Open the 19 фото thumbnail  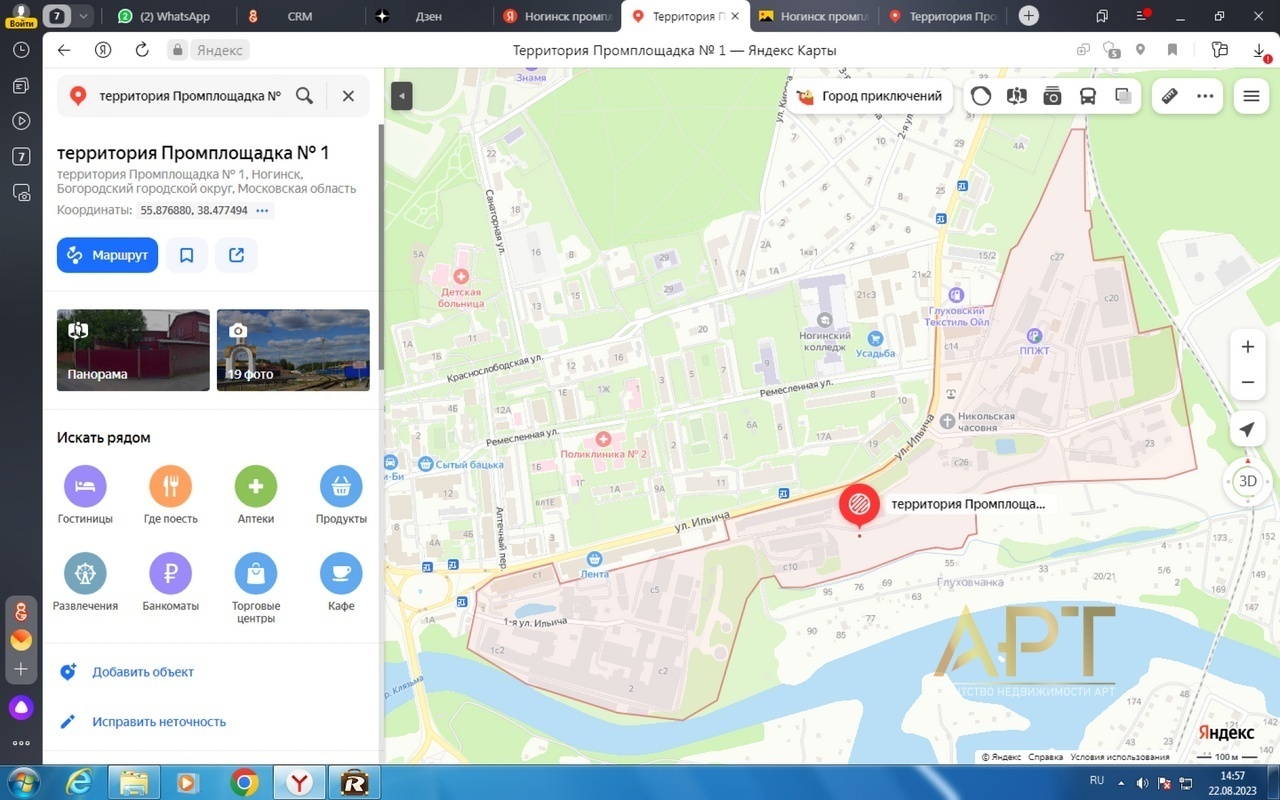pos(293,350)
